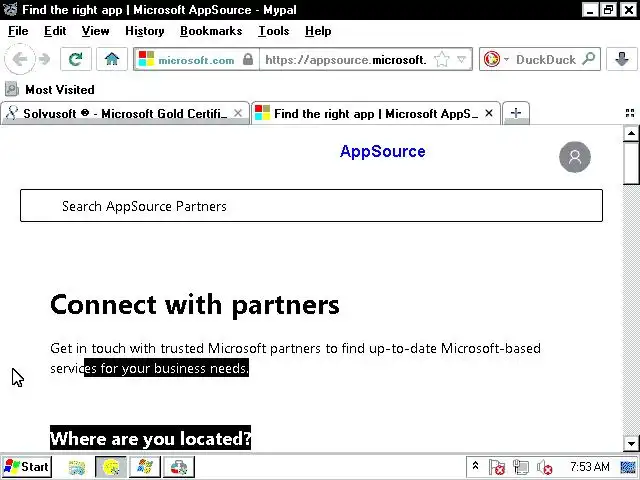Click the show desktop icon at taskbar end
This screenshot has width=640, height=480.
click(630, 467)
